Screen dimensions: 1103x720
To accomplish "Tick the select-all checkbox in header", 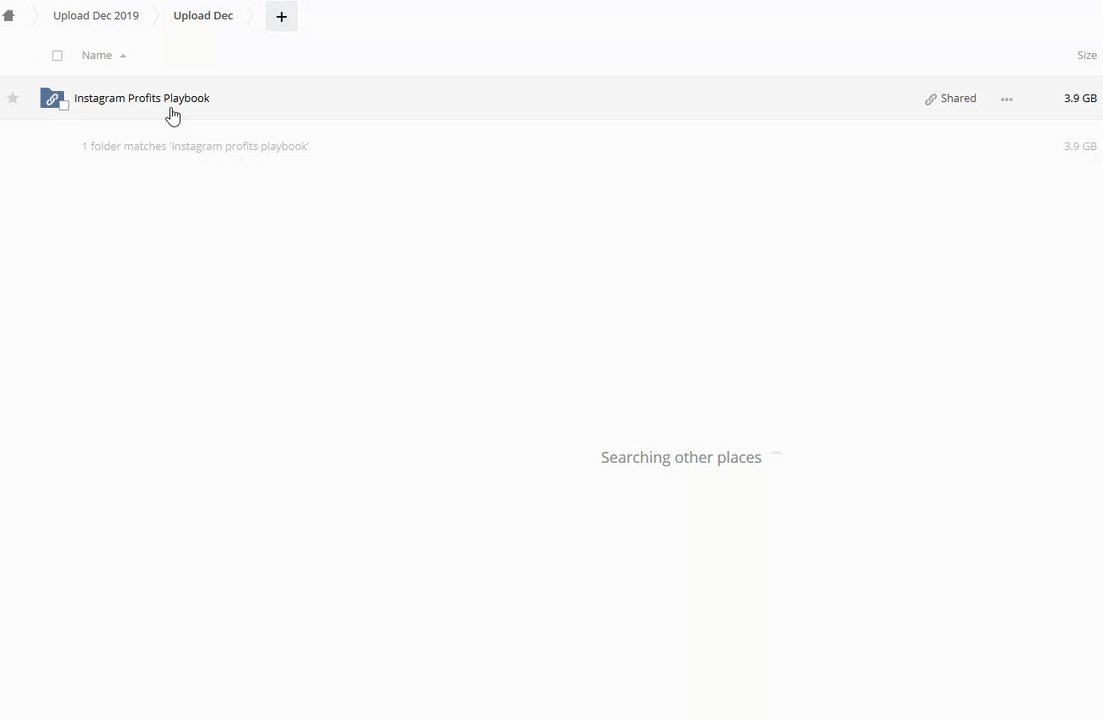I will 57,56.
